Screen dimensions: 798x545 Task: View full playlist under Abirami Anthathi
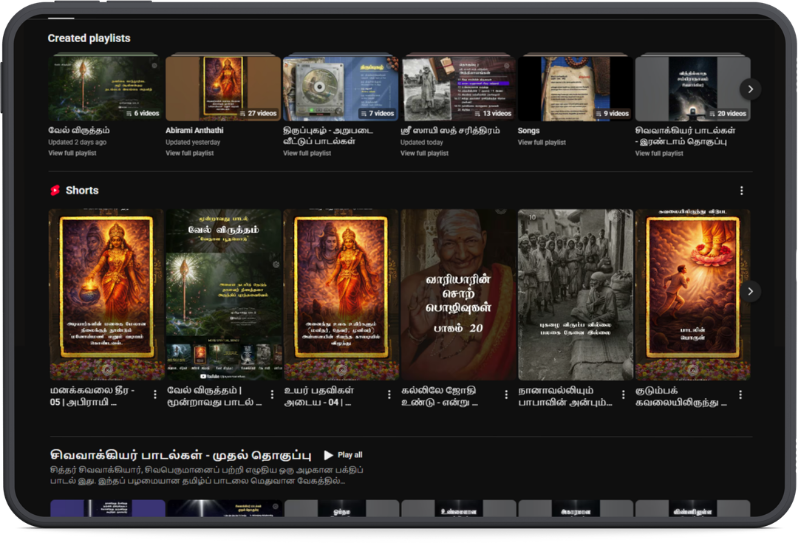pyautogui.click(x=190, y=153)
